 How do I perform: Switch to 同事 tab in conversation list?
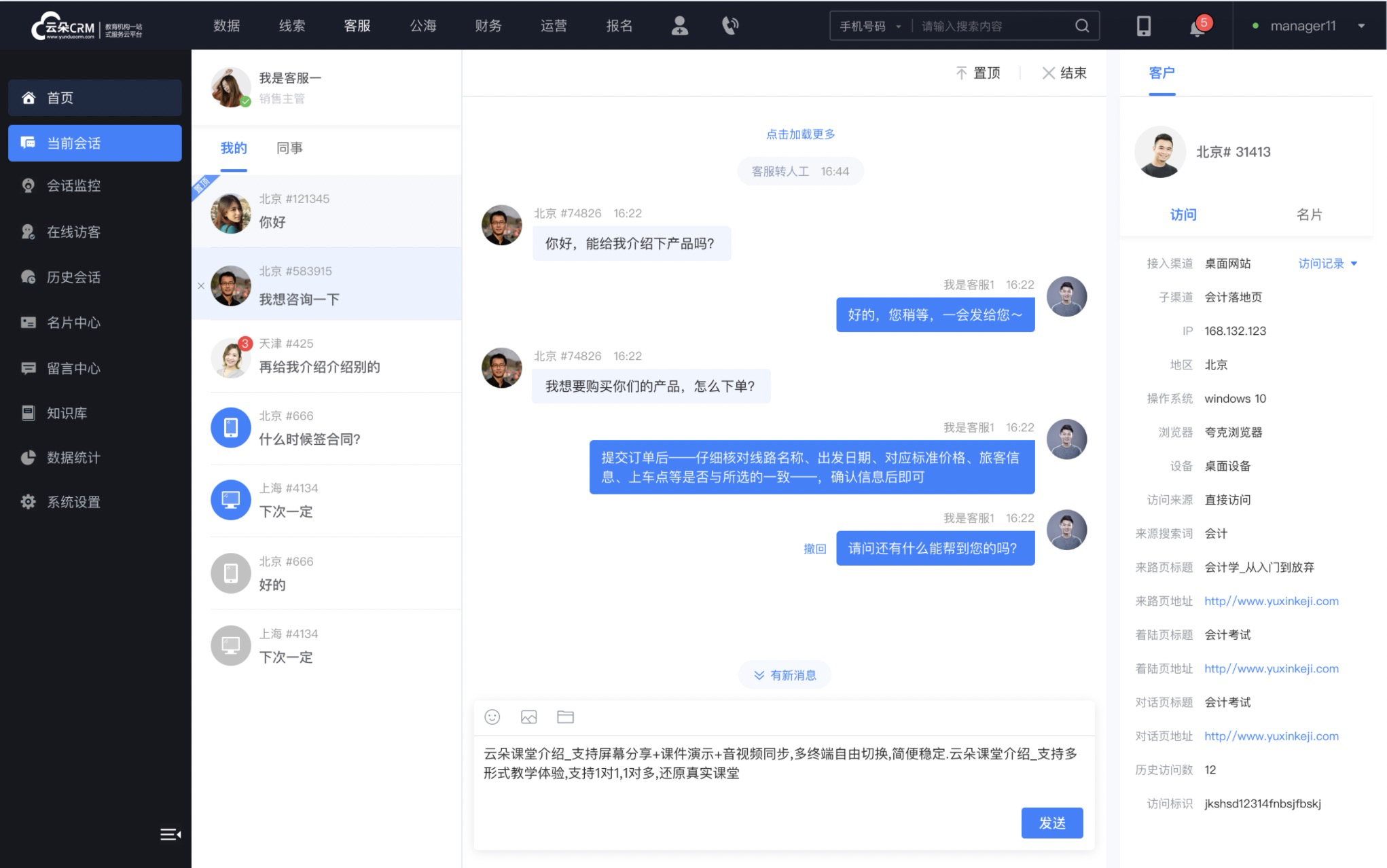pyautogui.click(x=288, y=148)
